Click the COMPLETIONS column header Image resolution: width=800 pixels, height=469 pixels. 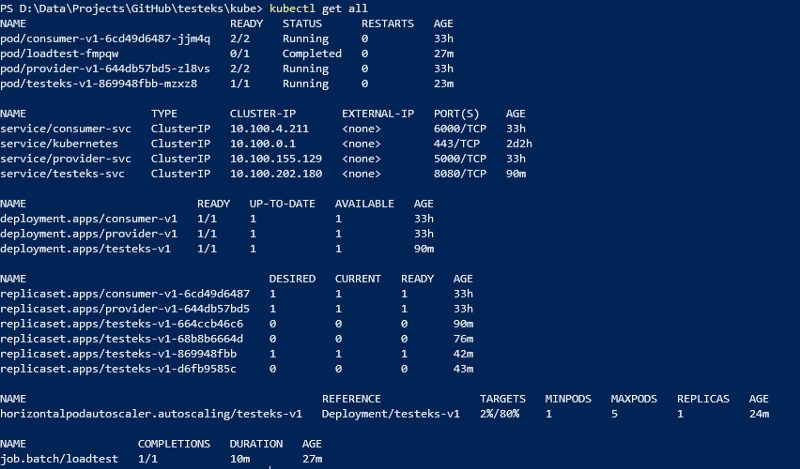click(174, 444)
